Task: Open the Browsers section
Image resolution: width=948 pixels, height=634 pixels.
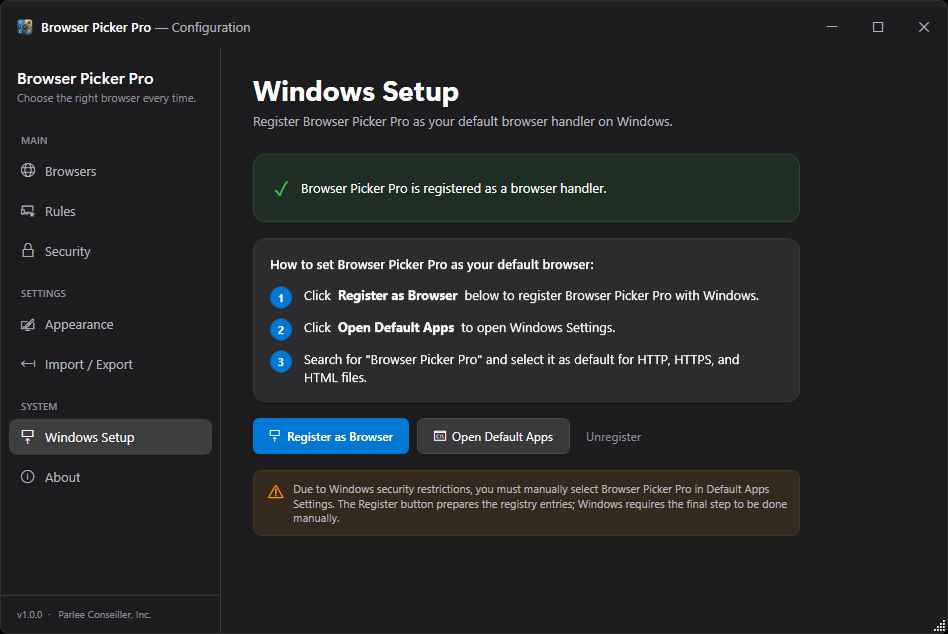Action: click(x=111, y=171)
